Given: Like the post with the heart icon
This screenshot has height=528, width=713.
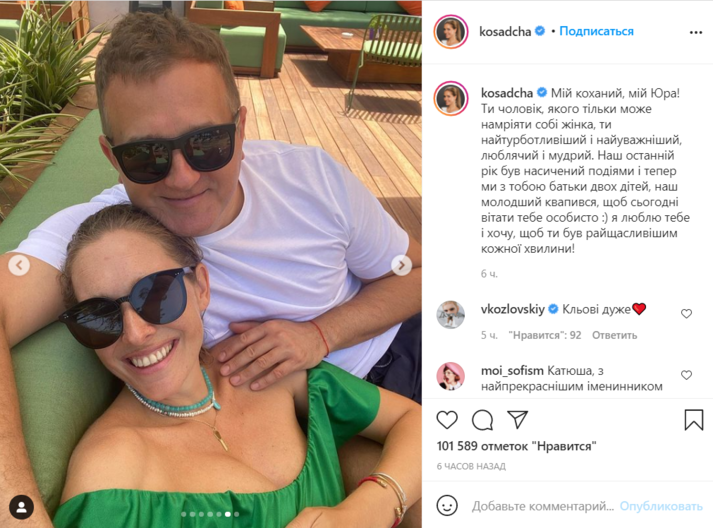Looking at the screenshot, I should (447, 420).
